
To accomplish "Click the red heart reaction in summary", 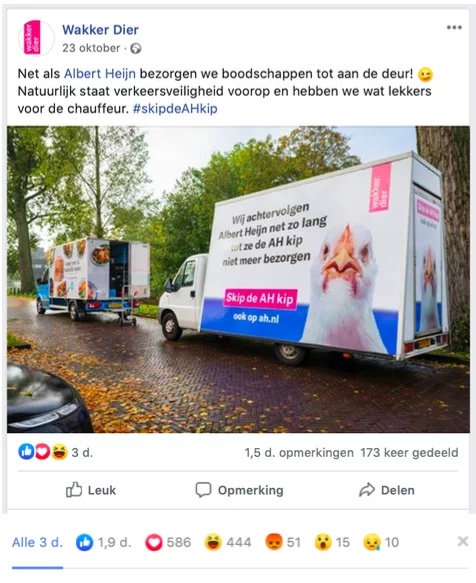I will point(42,452).
